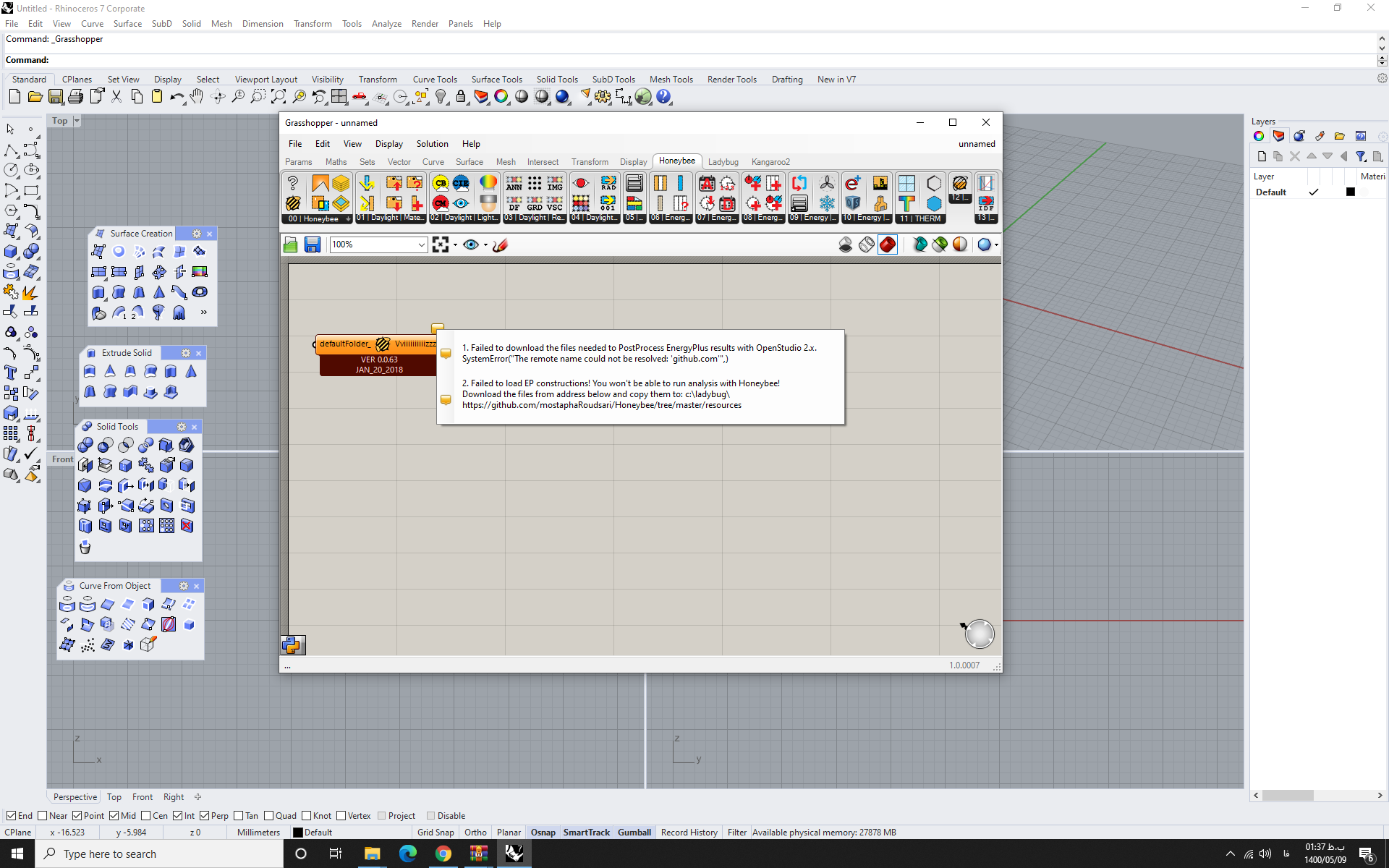Click the Help question mark icon in Rhino toolbar
Image resolution: width=1389 pixels, height=868 pixels.
[x=663, y=97]
